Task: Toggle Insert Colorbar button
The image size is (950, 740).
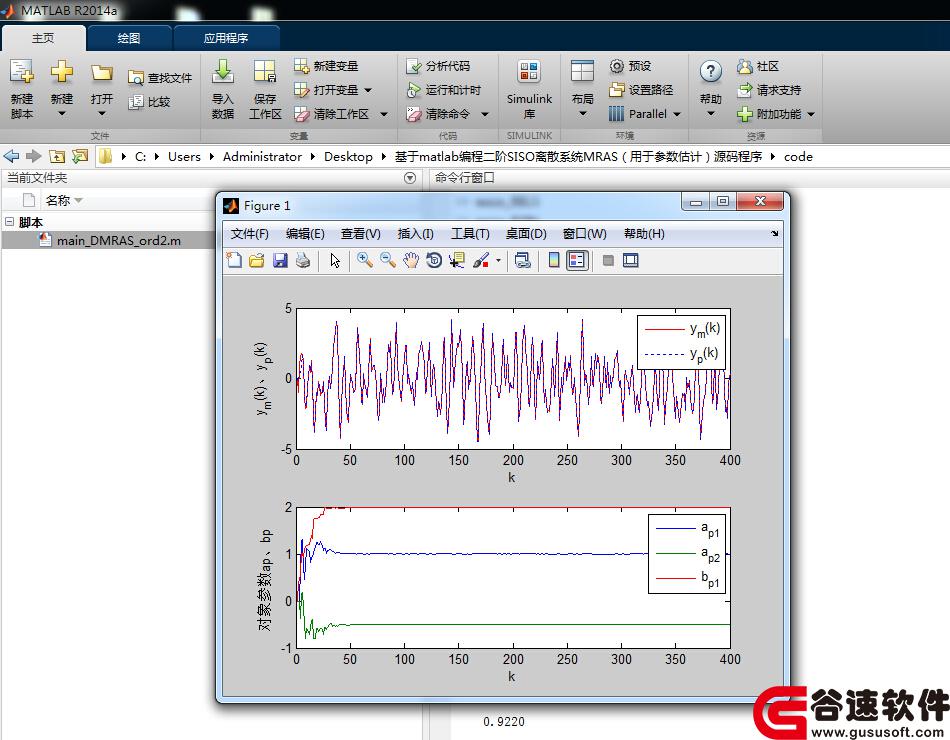Action: (x=554, y=261)
